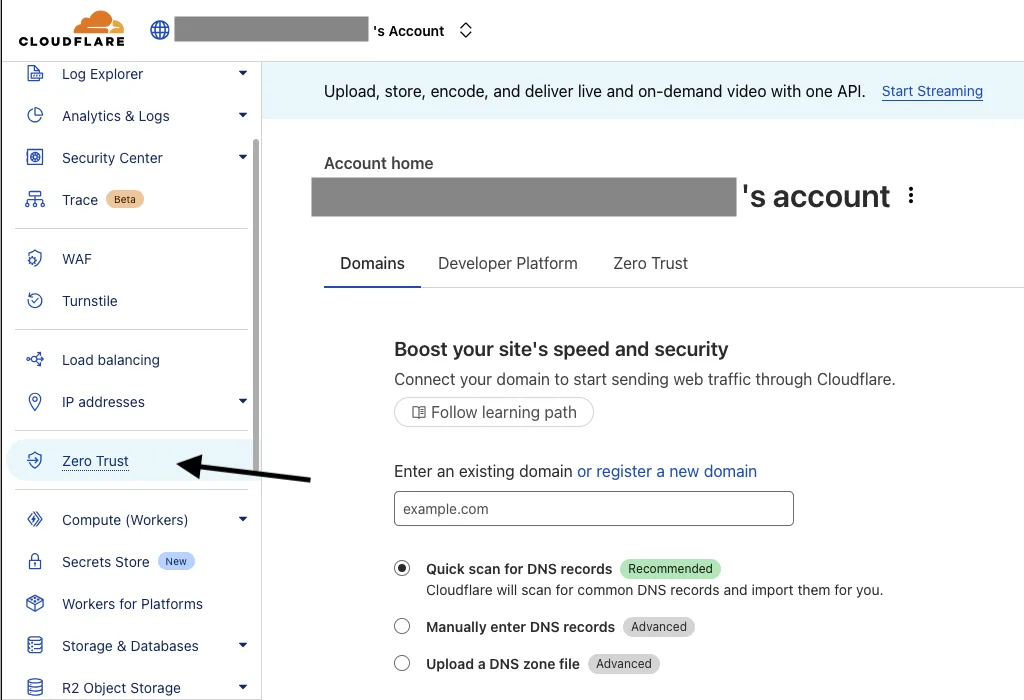Open Trace in the sidebar
1024x700 pixels.
80,200
